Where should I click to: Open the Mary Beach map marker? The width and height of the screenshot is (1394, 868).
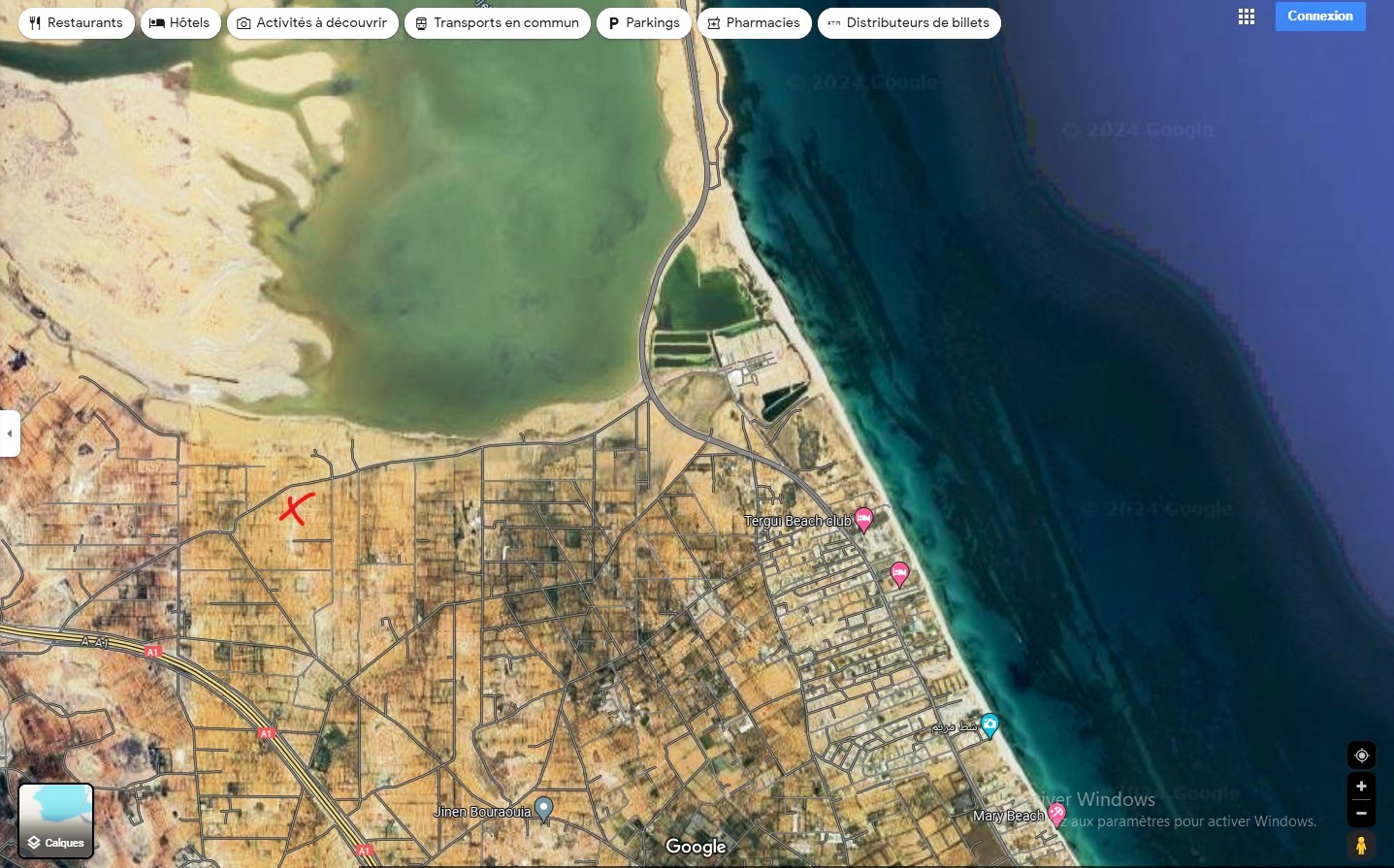[x=1056, y=814]
